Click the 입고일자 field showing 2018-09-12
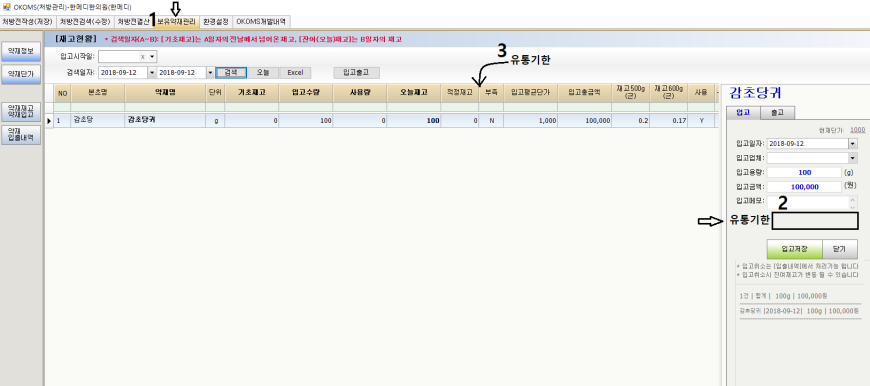This screenshot has width=870, height=386. pos(807,143)
